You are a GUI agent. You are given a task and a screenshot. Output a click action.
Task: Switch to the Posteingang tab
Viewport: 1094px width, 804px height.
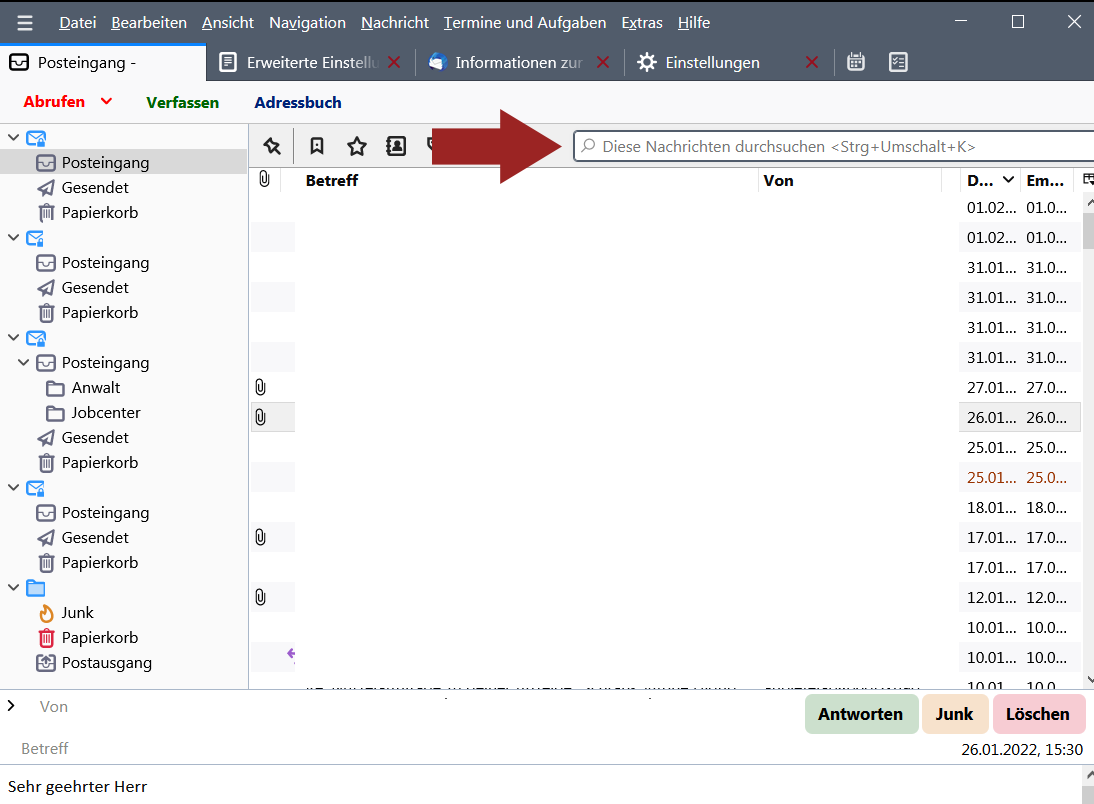click(103, 63)
